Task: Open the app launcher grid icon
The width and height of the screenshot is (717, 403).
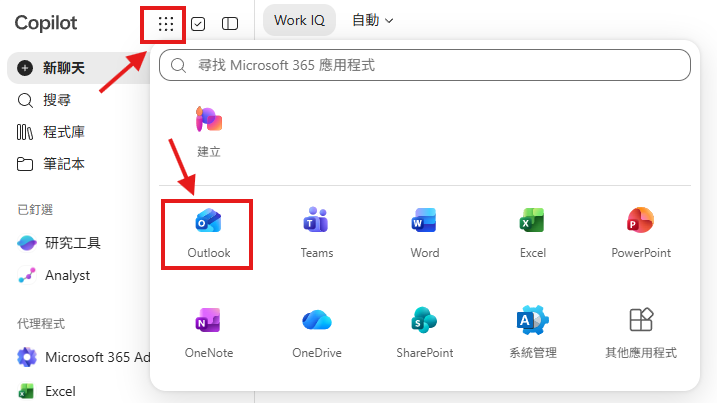Action: pos(166,24)
